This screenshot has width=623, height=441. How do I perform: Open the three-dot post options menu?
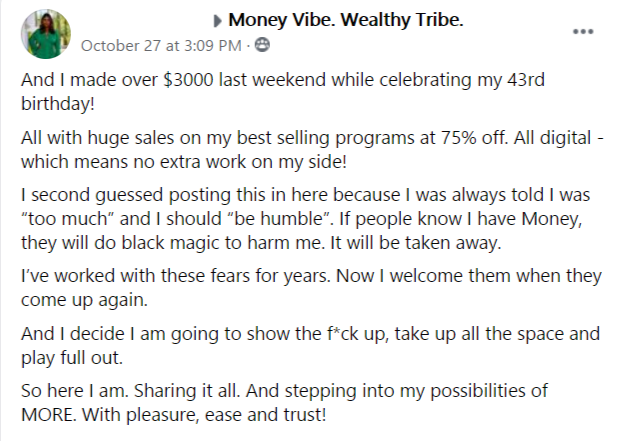(583, 32)
